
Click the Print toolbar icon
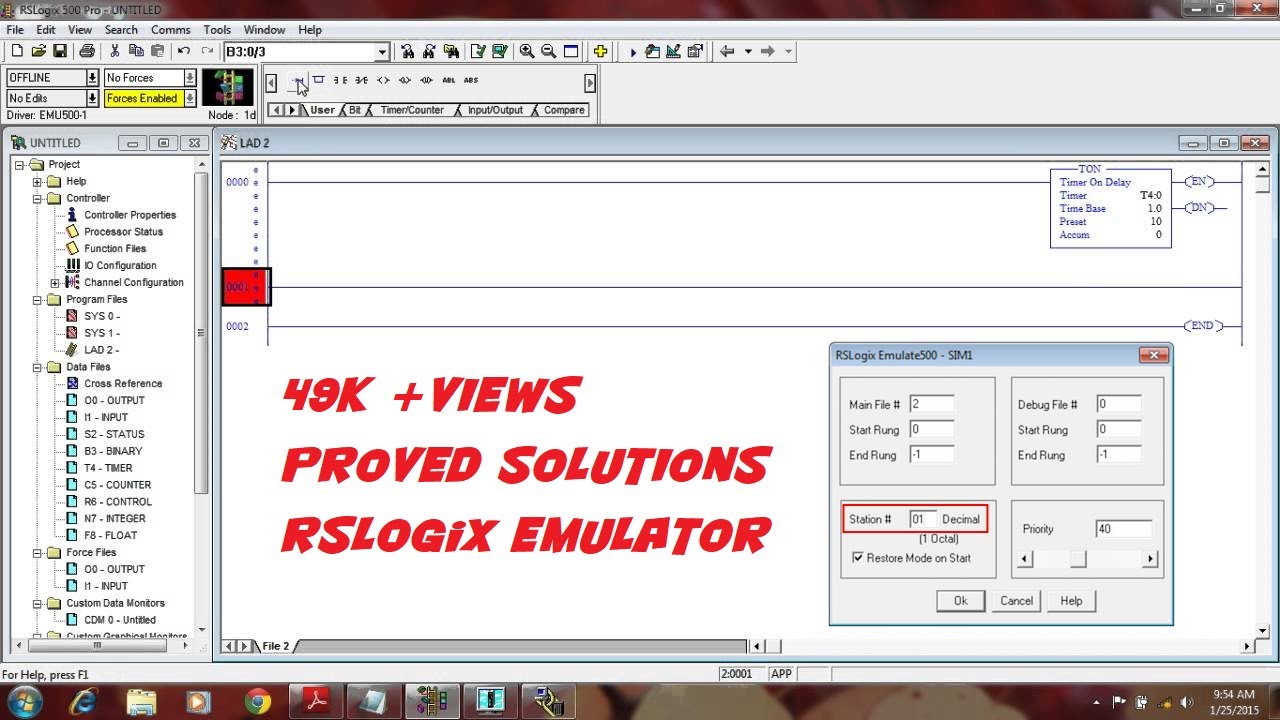click(x=87, y=51)
